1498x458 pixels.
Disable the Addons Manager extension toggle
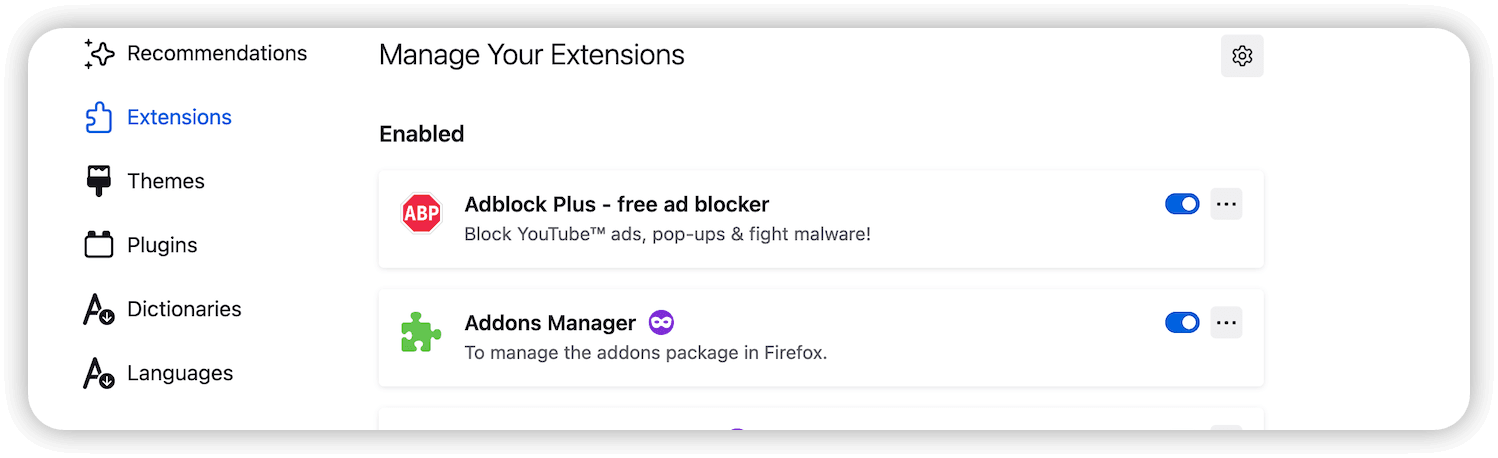(1182, 322)
